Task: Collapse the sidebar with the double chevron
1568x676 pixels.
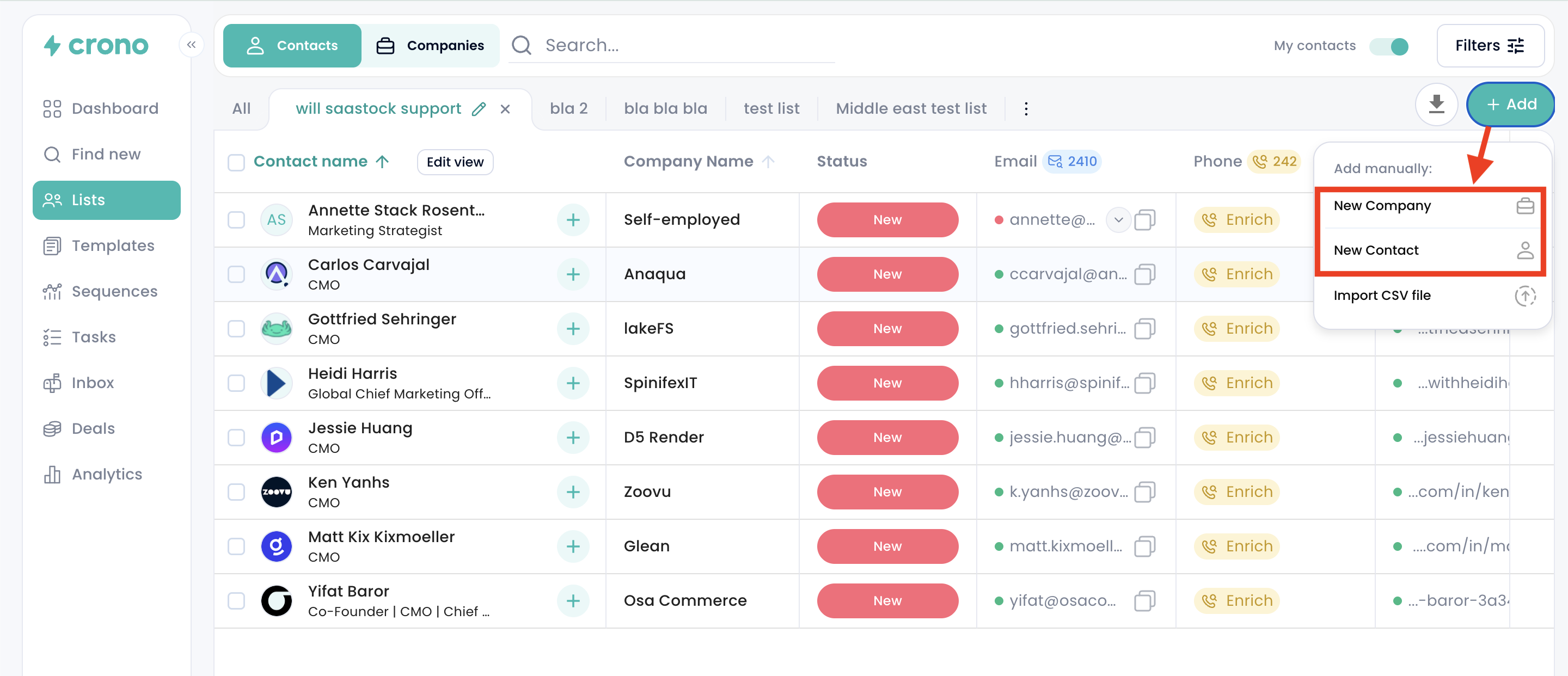Action: 191,45
